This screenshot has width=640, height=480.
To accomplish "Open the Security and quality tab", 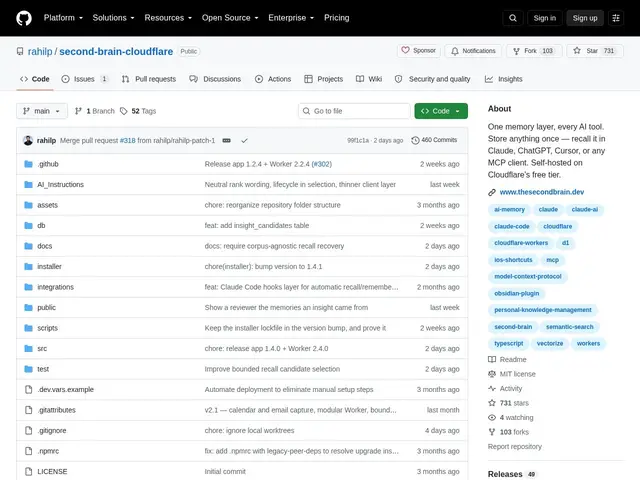I will coord(432,79).
